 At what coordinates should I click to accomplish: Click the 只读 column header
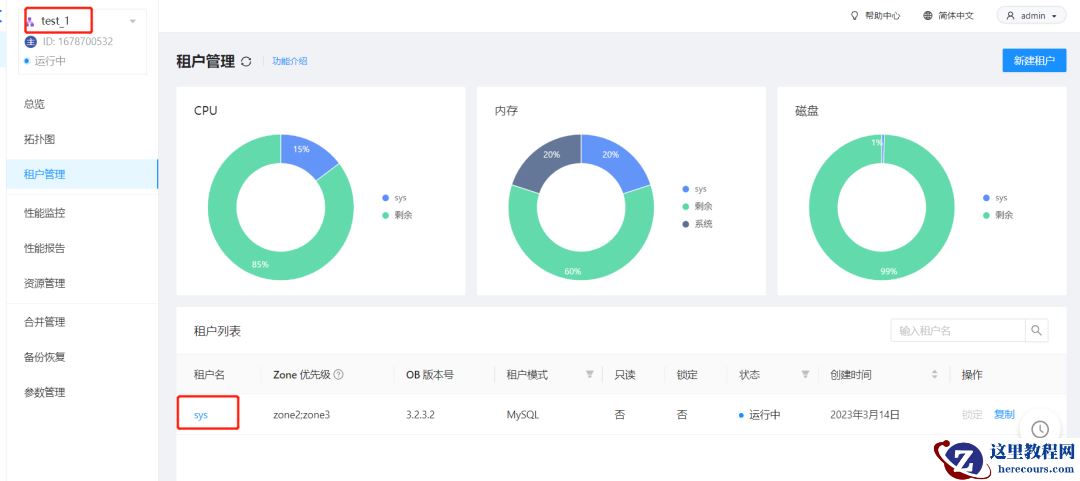coord(625,375)
